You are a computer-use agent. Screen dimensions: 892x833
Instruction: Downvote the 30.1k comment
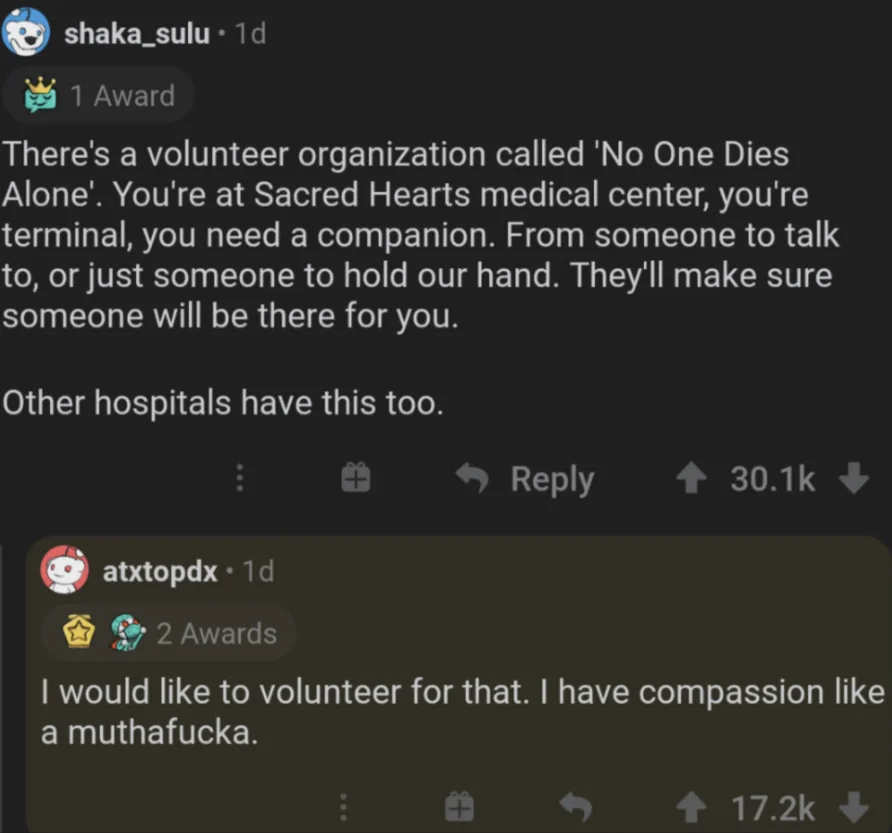pyautogui.click(x=853, y=480)
